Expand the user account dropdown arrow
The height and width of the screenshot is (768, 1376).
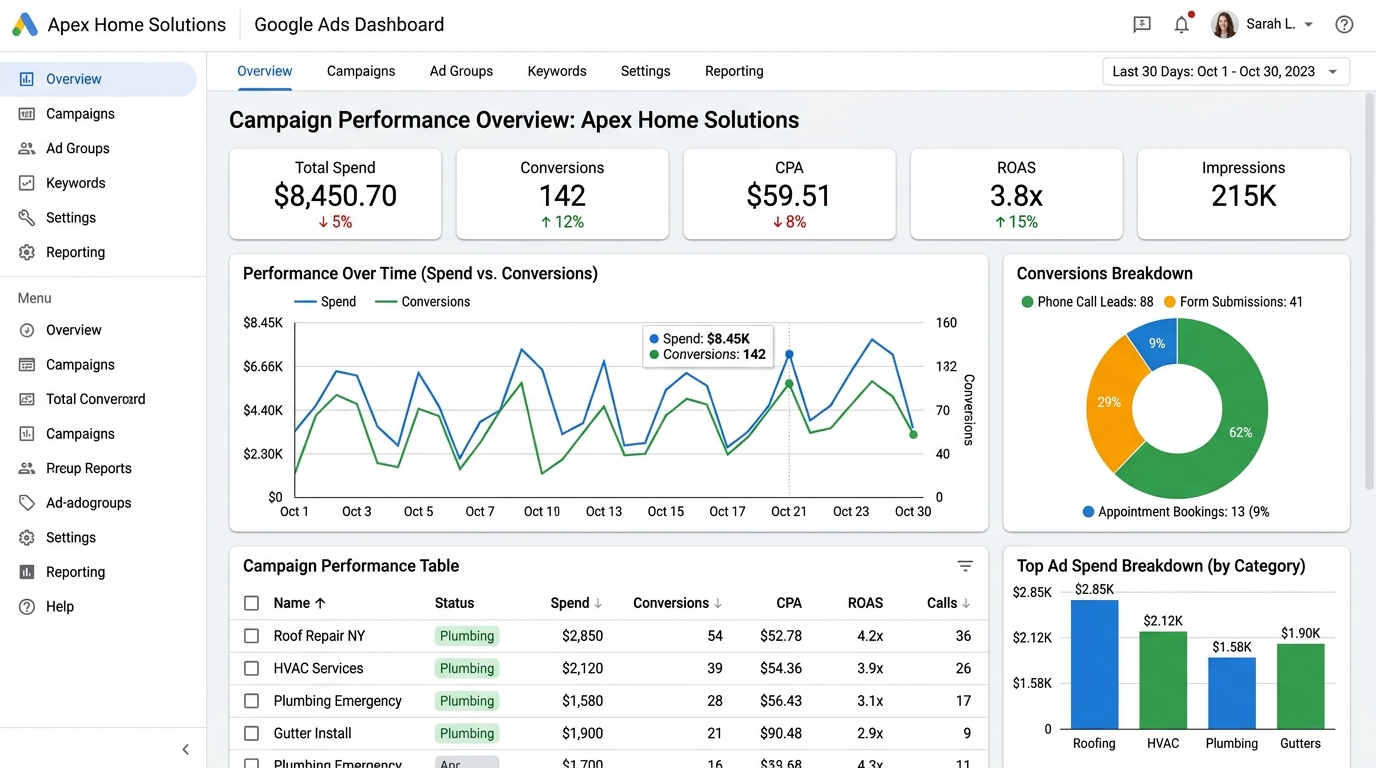(x=1308, y=25)
